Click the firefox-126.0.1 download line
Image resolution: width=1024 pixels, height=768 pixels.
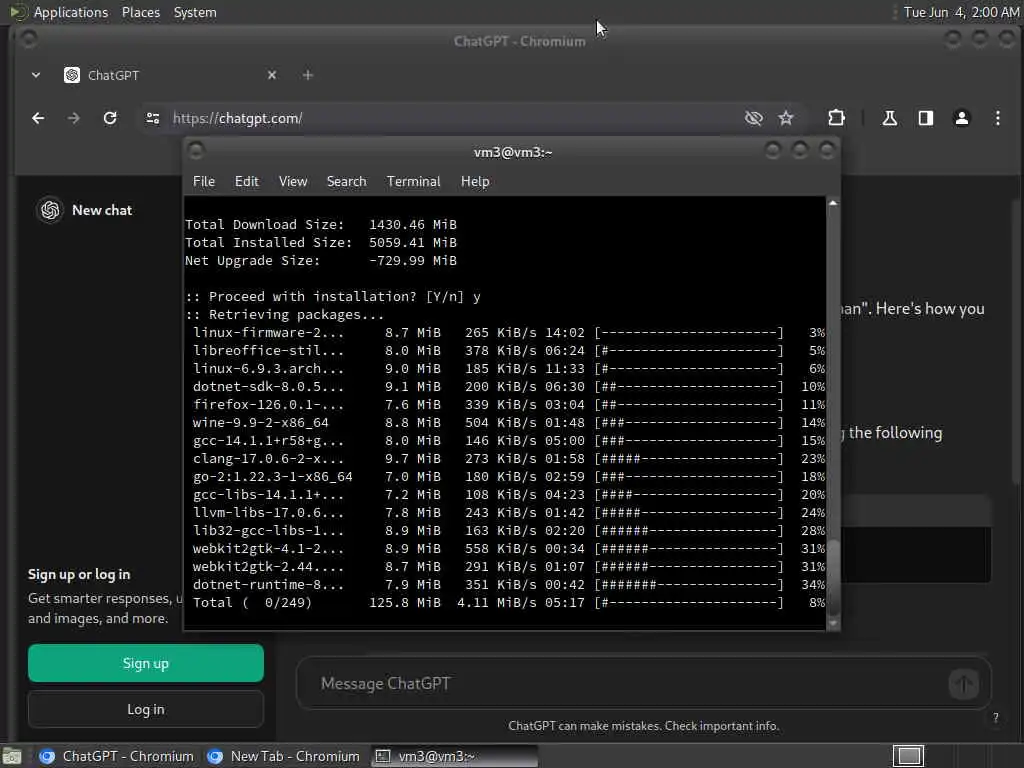tap(509, 404)
